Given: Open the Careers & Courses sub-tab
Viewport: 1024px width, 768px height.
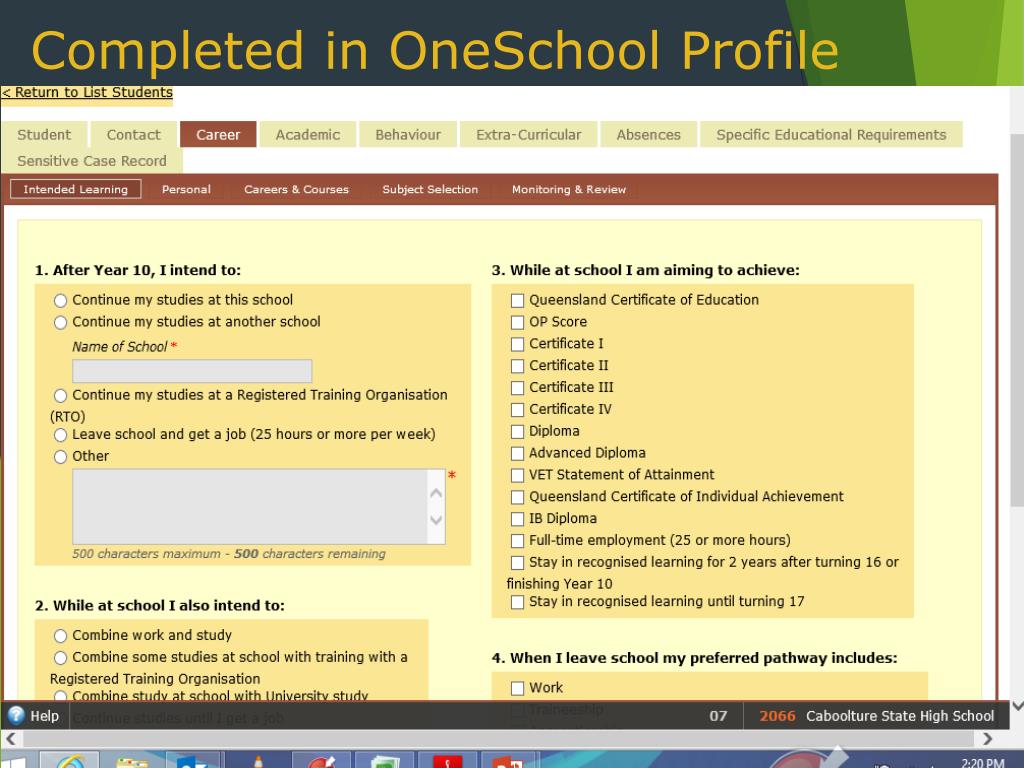Looking at the screenshot, I should [296, 189].
